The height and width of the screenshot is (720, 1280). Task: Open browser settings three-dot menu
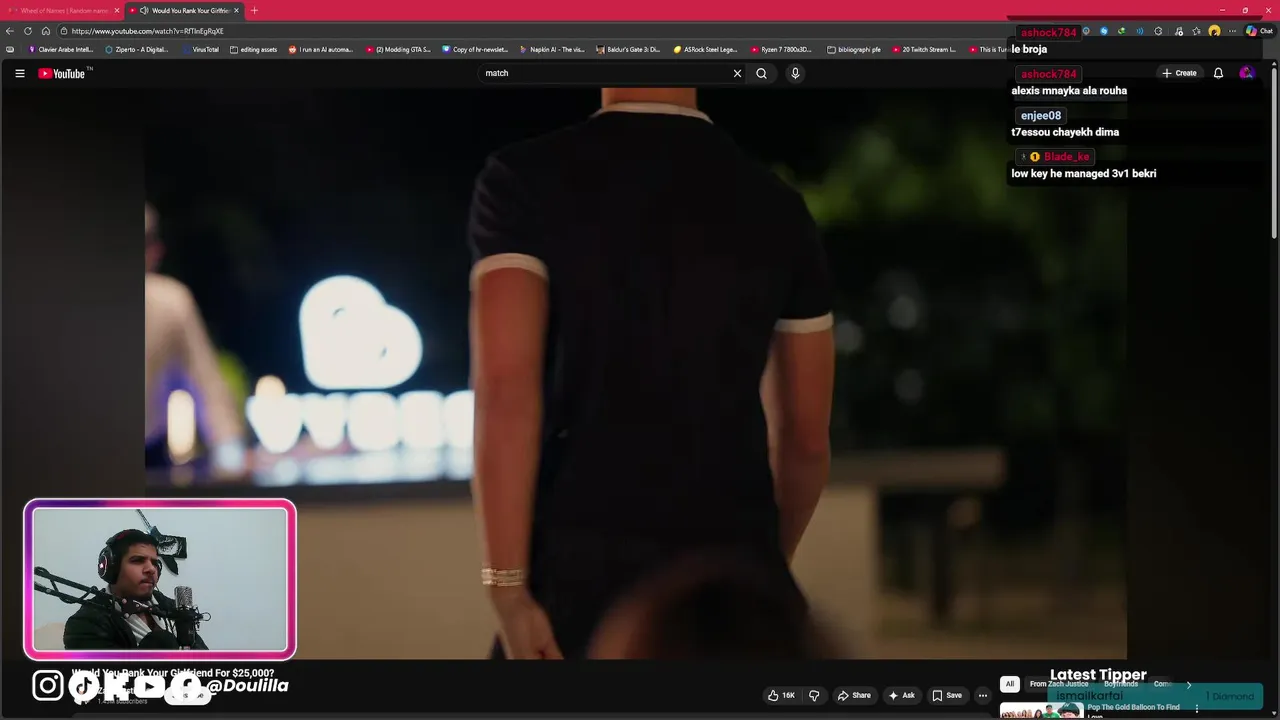click(1233, 31)
